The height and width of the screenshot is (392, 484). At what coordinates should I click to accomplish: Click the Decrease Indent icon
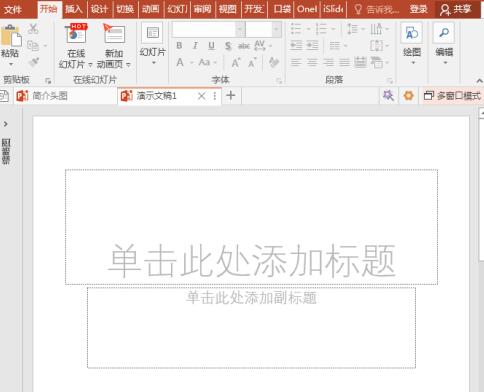coord(296,45)
